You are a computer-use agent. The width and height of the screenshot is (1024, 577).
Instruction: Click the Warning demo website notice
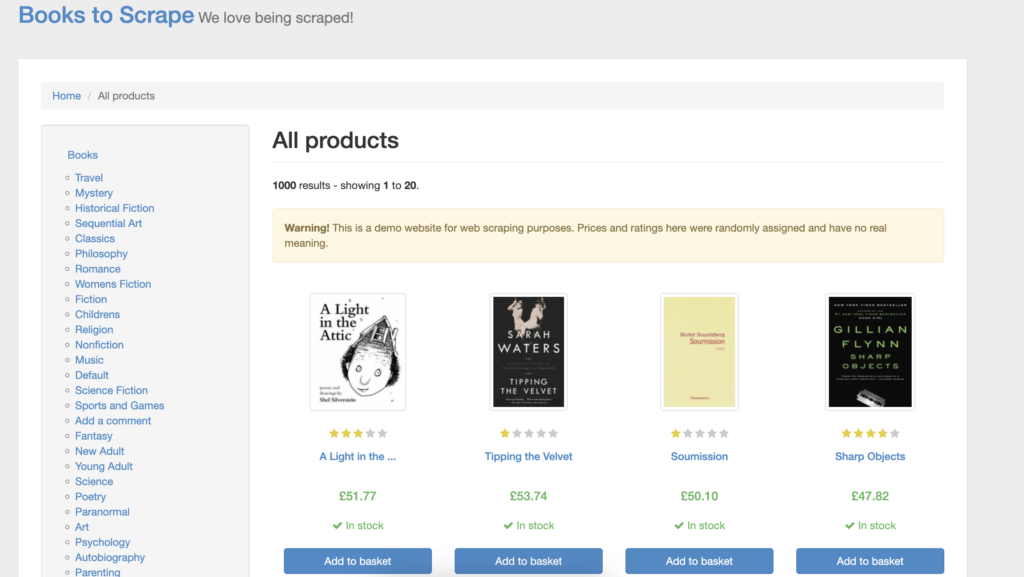[x=608, y=236]
